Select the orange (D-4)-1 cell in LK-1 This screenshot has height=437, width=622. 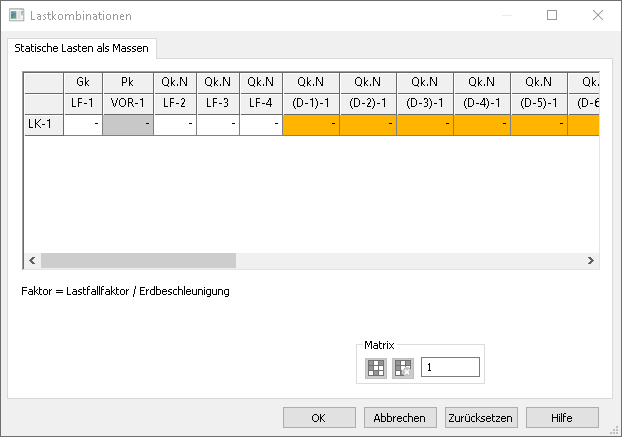click(482, 124)
